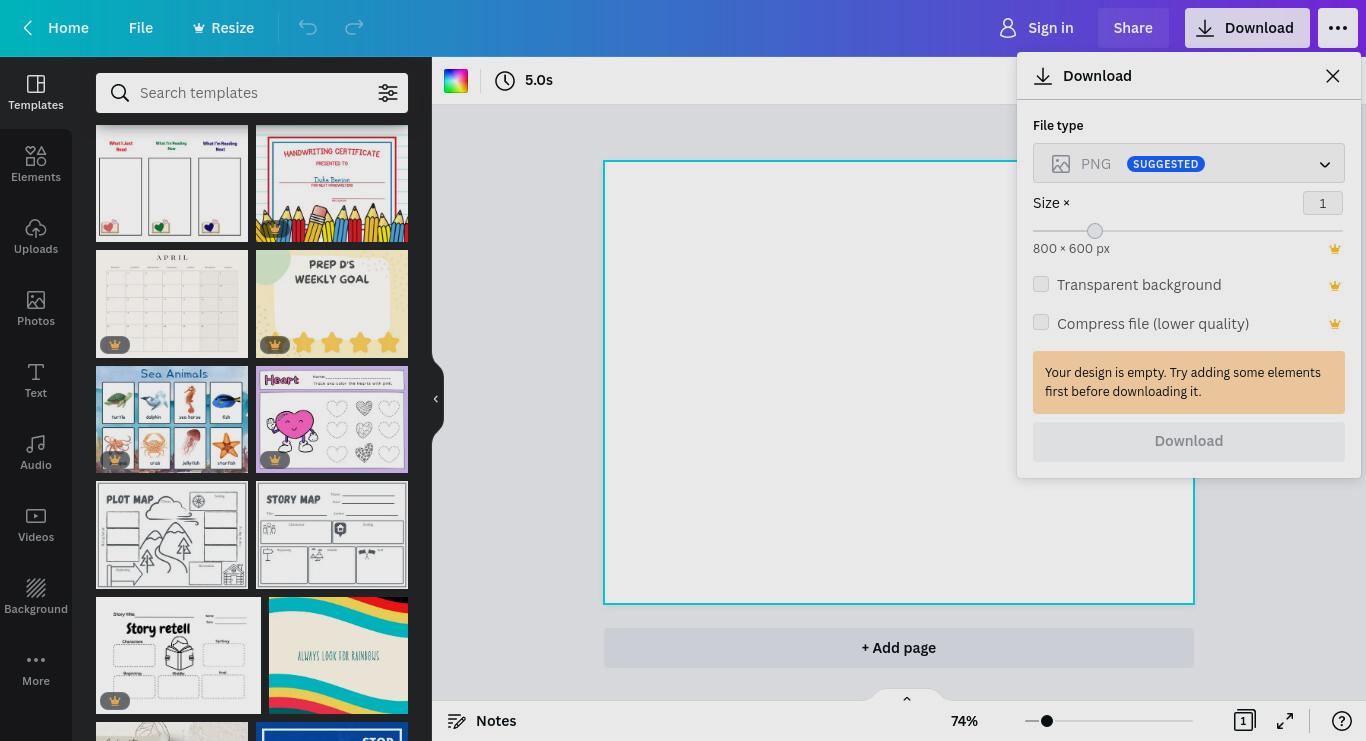Select the Plot Map template

click(172, 536)
